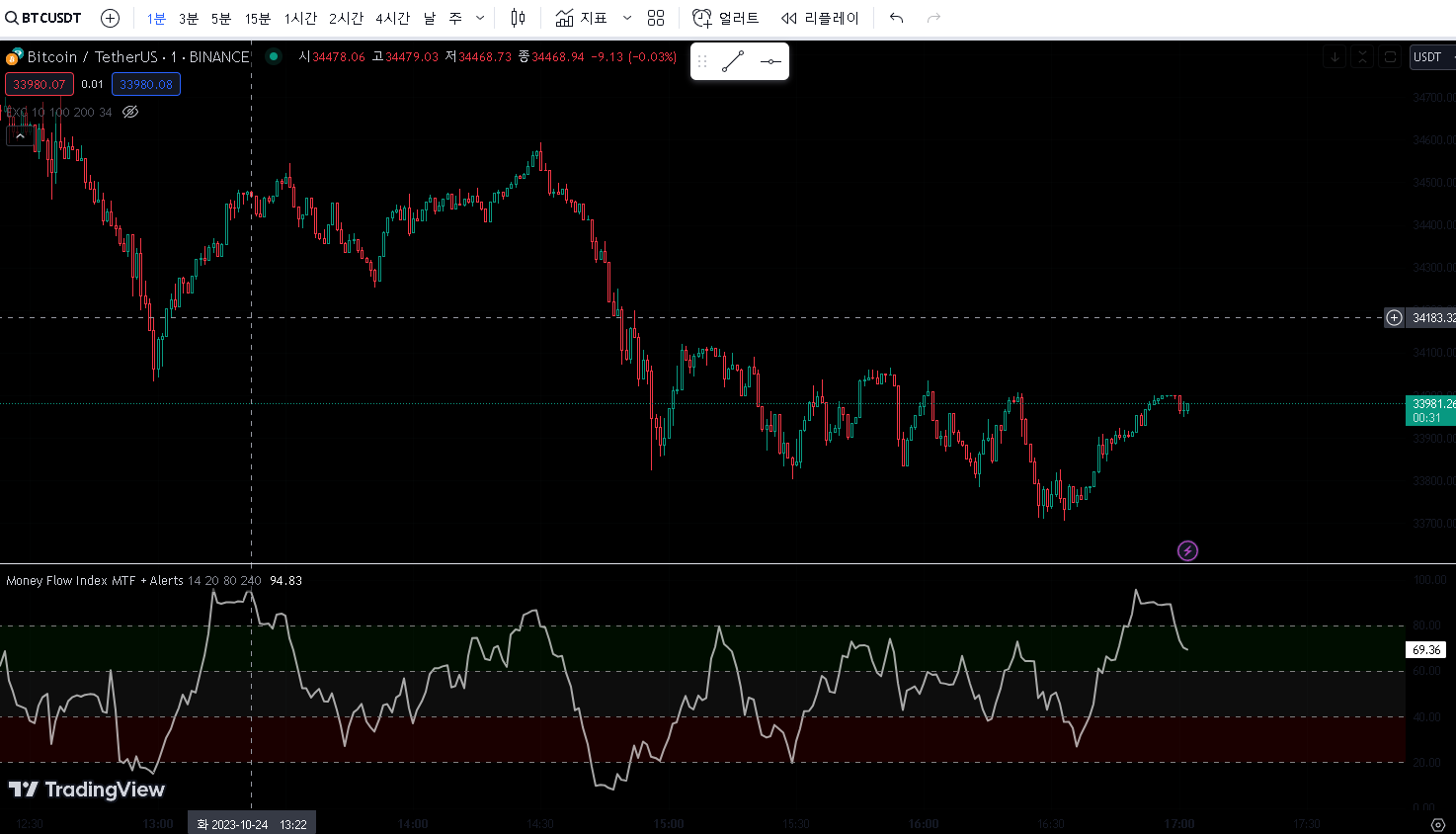Click the undo arrow in top toolbar
The image size is (1456, 834).
pos(896,18)
